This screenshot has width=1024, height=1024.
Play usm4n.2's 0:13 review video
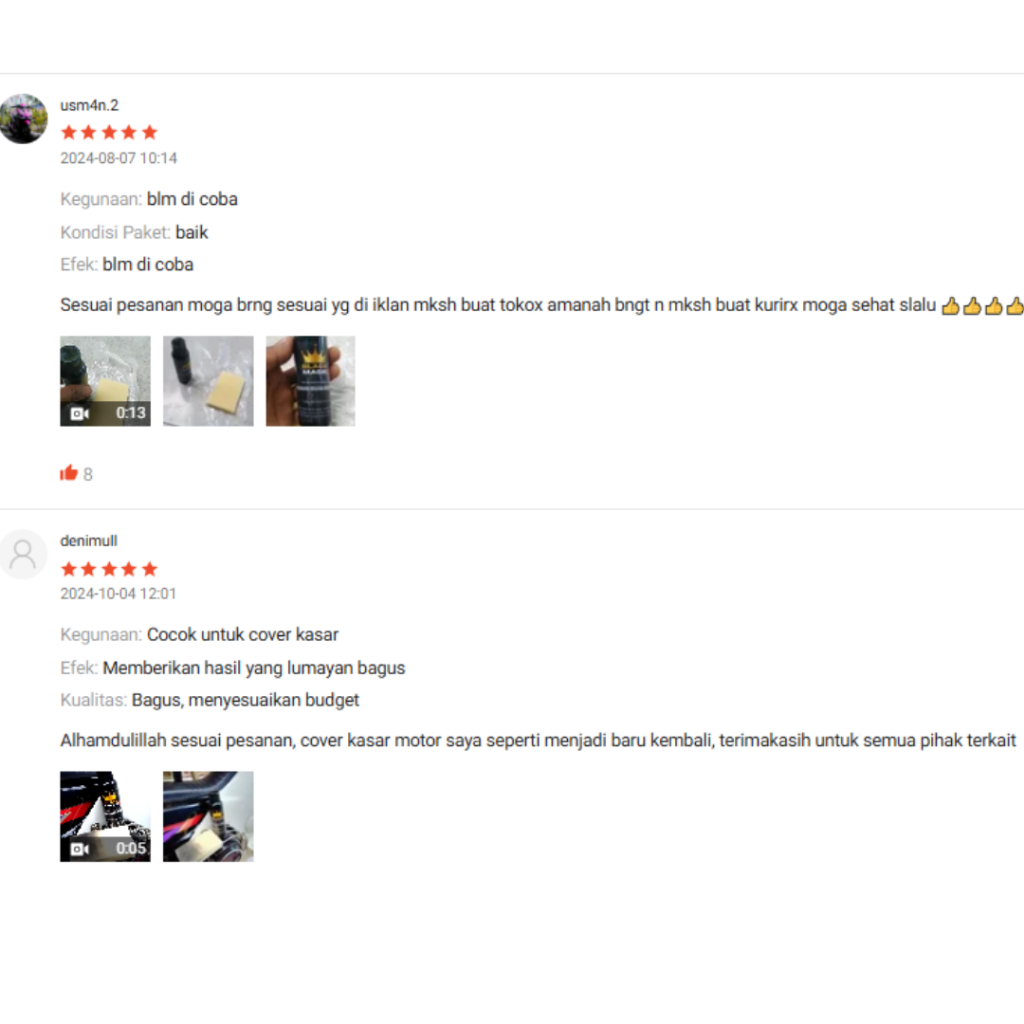[x=105, y=381]
